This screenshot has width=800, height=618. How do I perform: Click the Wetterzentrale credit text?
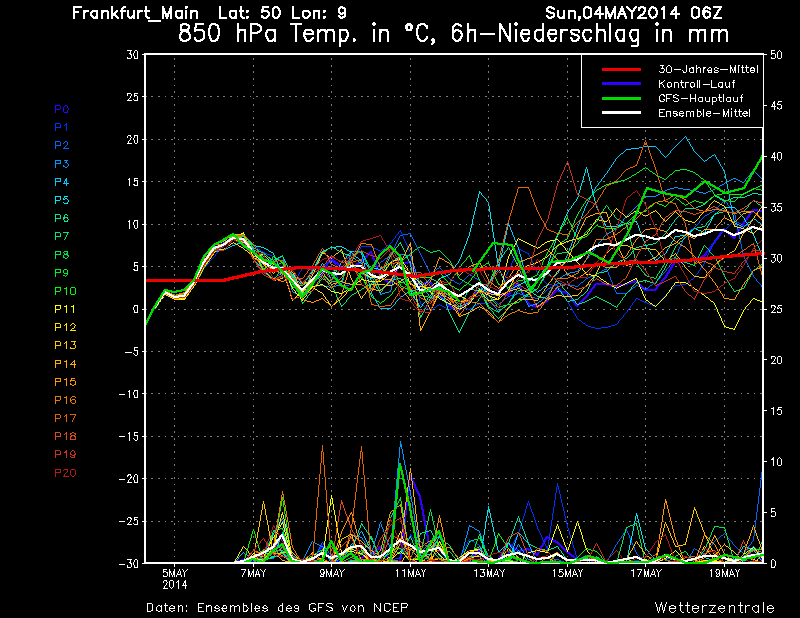[714, 608]
